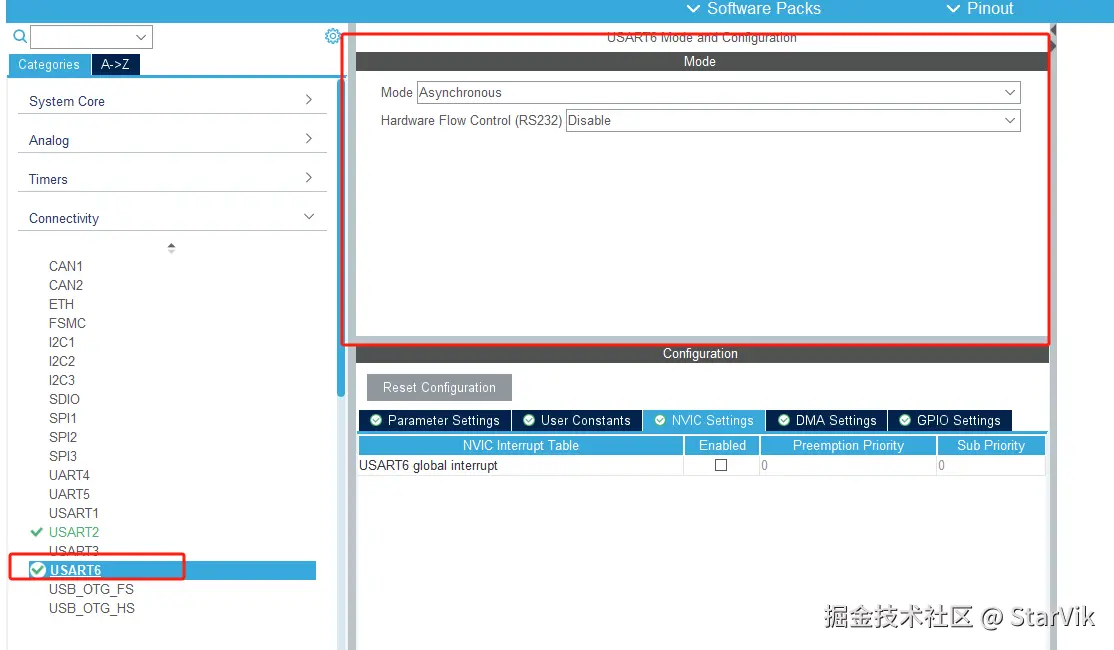Select CAN1 in peripheral list
1114x650 pixels.
(x=65, y=266)
